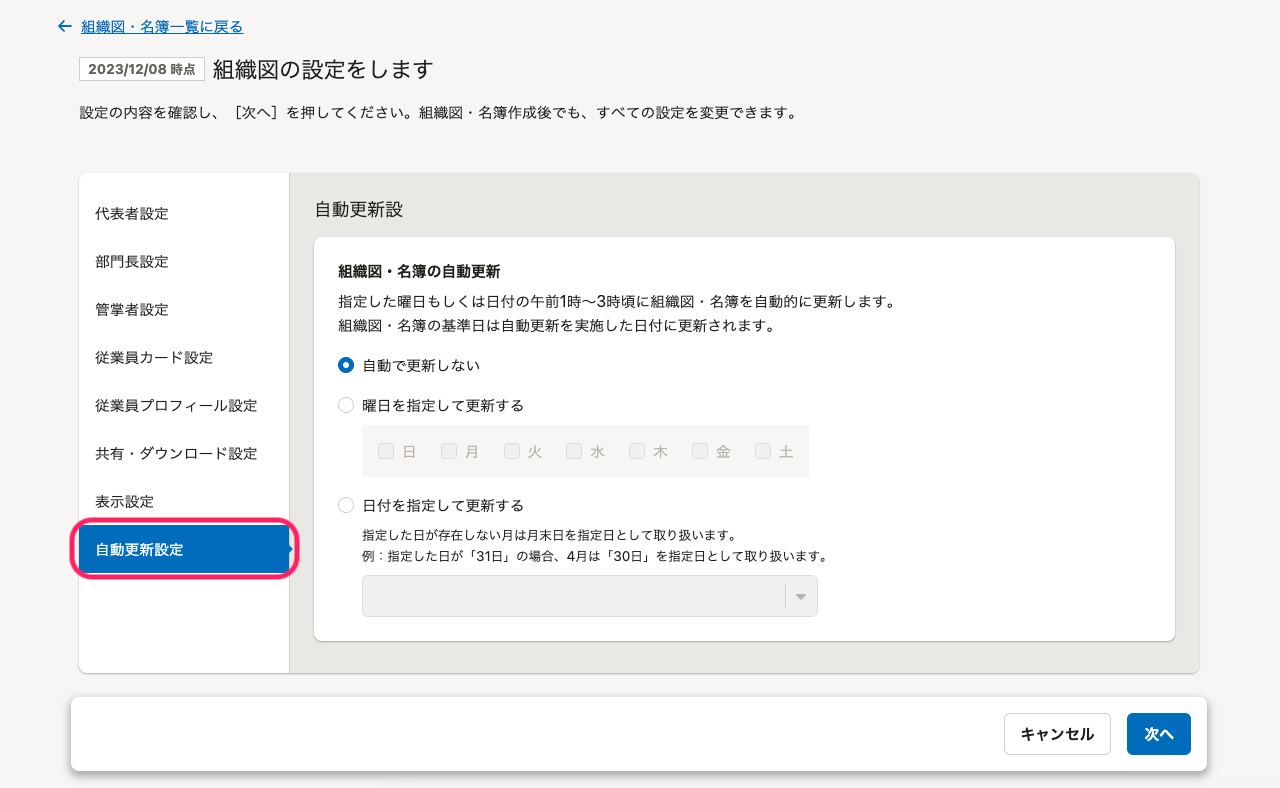Open 表示設定 in the sidebar
The width and height of the screenshot is (1280, 788).
tap(125, 502)
